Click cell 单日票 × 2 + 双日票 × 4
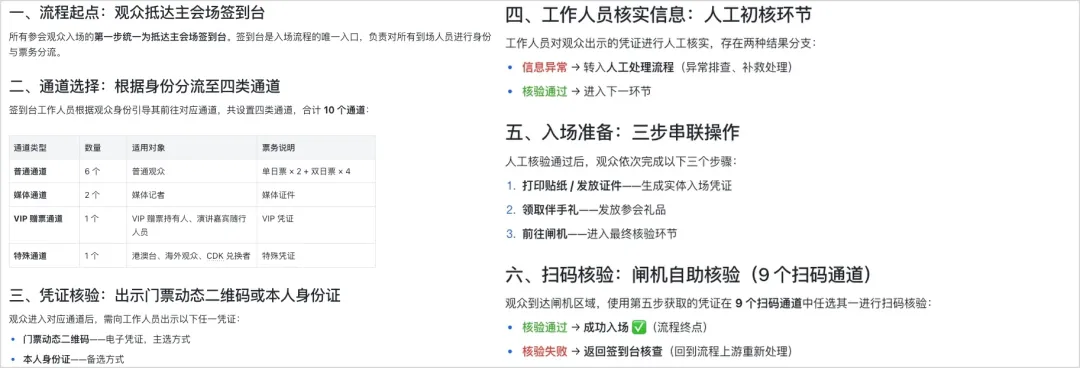The image size is (1080, 368). 306,171
